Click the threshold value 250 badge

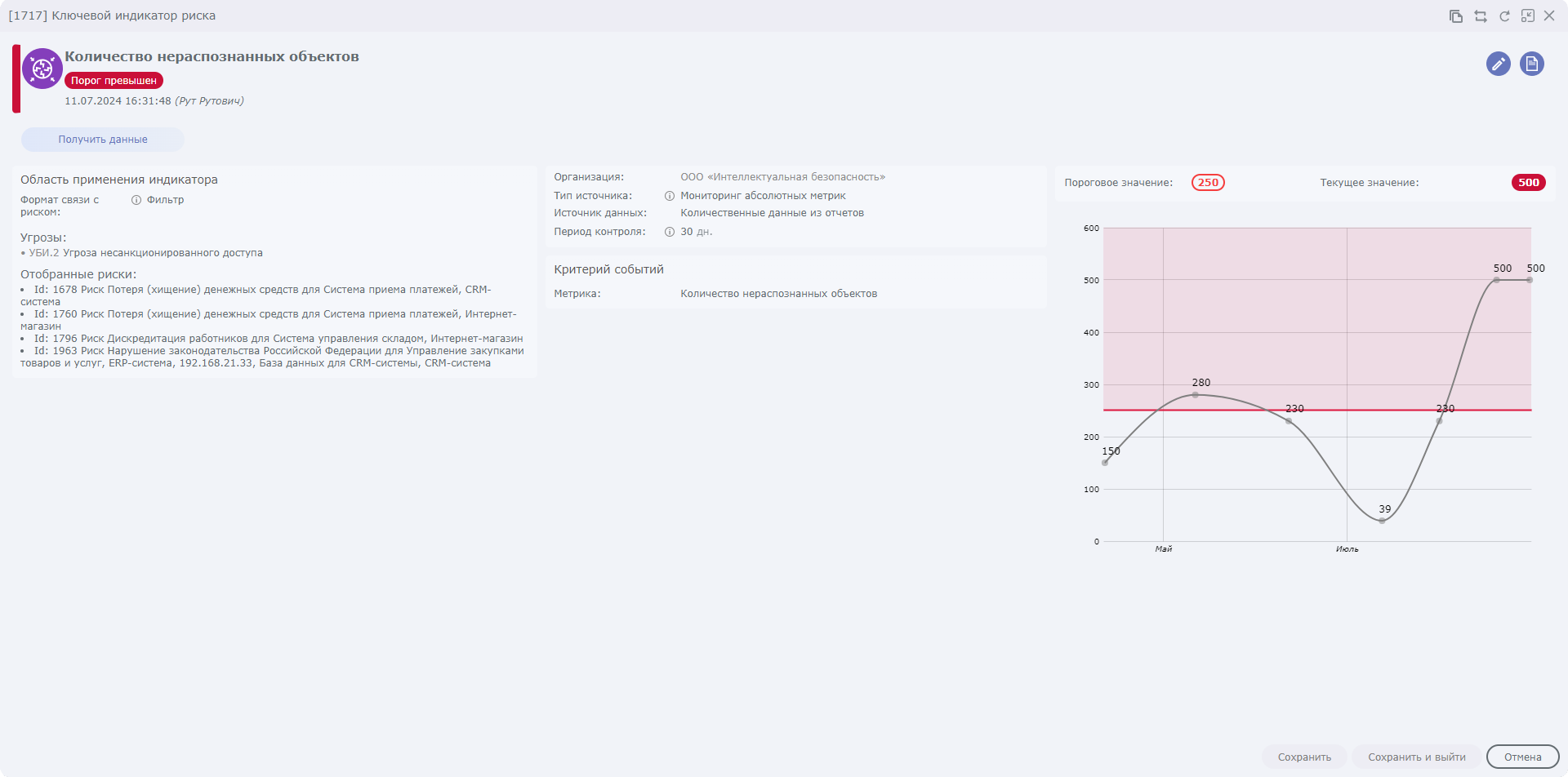click(1208, 183)
